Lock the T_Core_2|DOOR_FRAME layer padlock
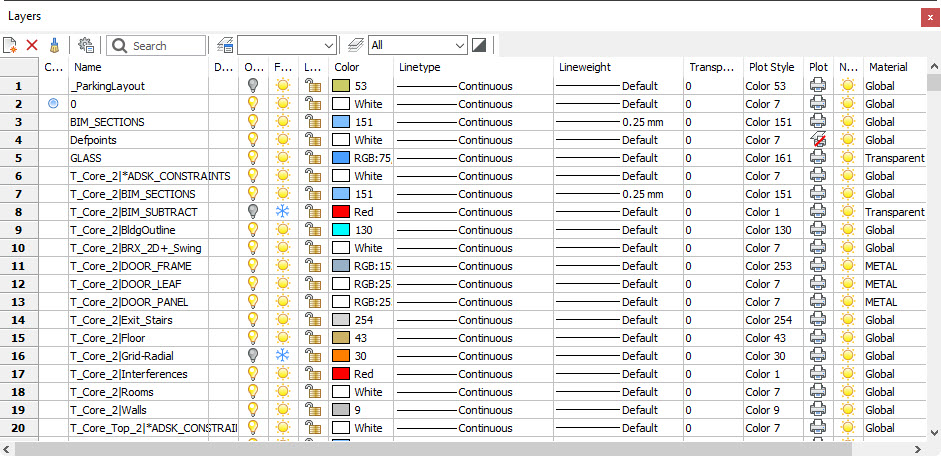941x456 pixels. (313, 266)
